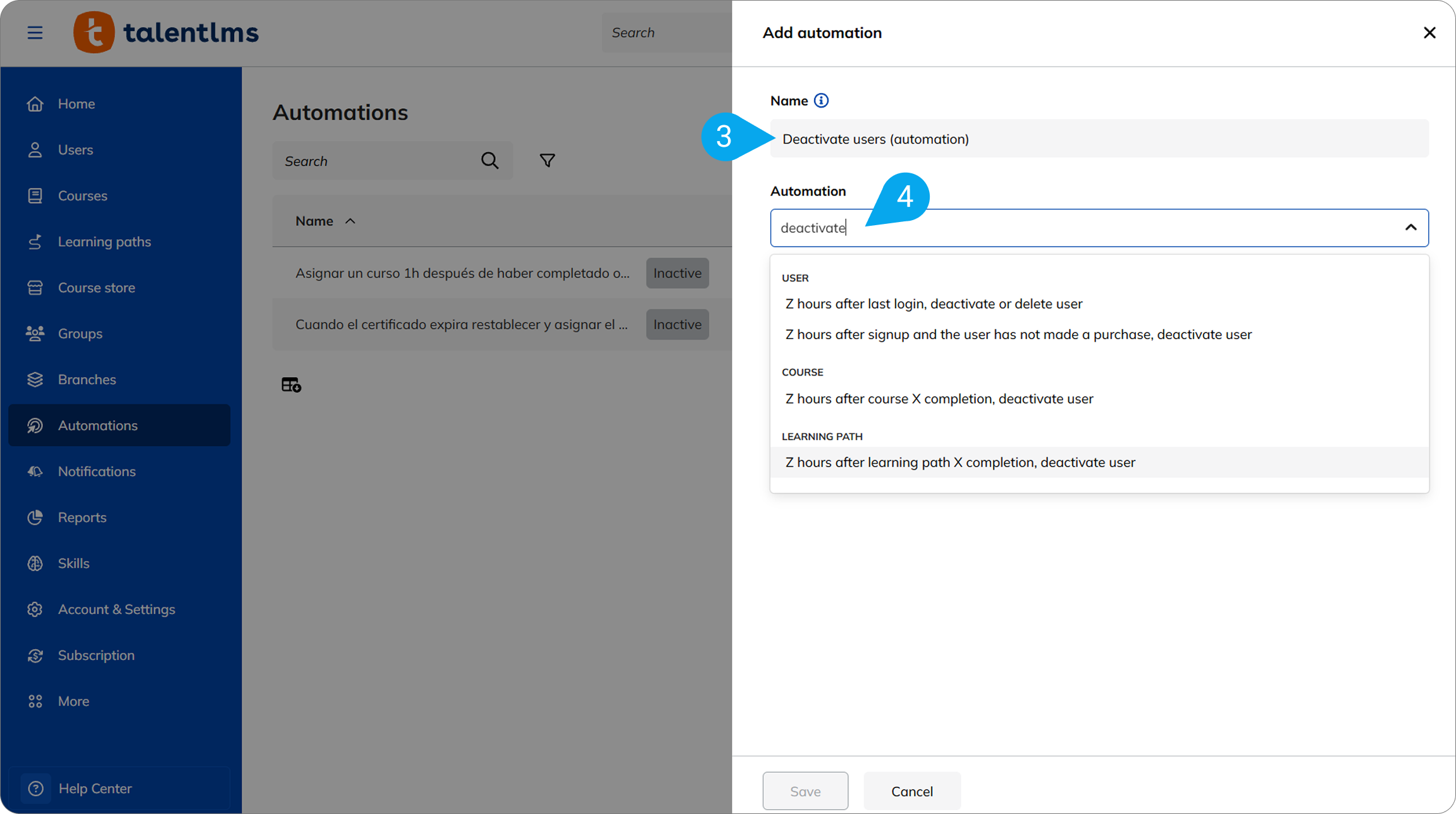Viewport: 1456px width, 814px height.
Task: Select 'Z hours after learning path X completion' option
Action: tap(1099, 462)
